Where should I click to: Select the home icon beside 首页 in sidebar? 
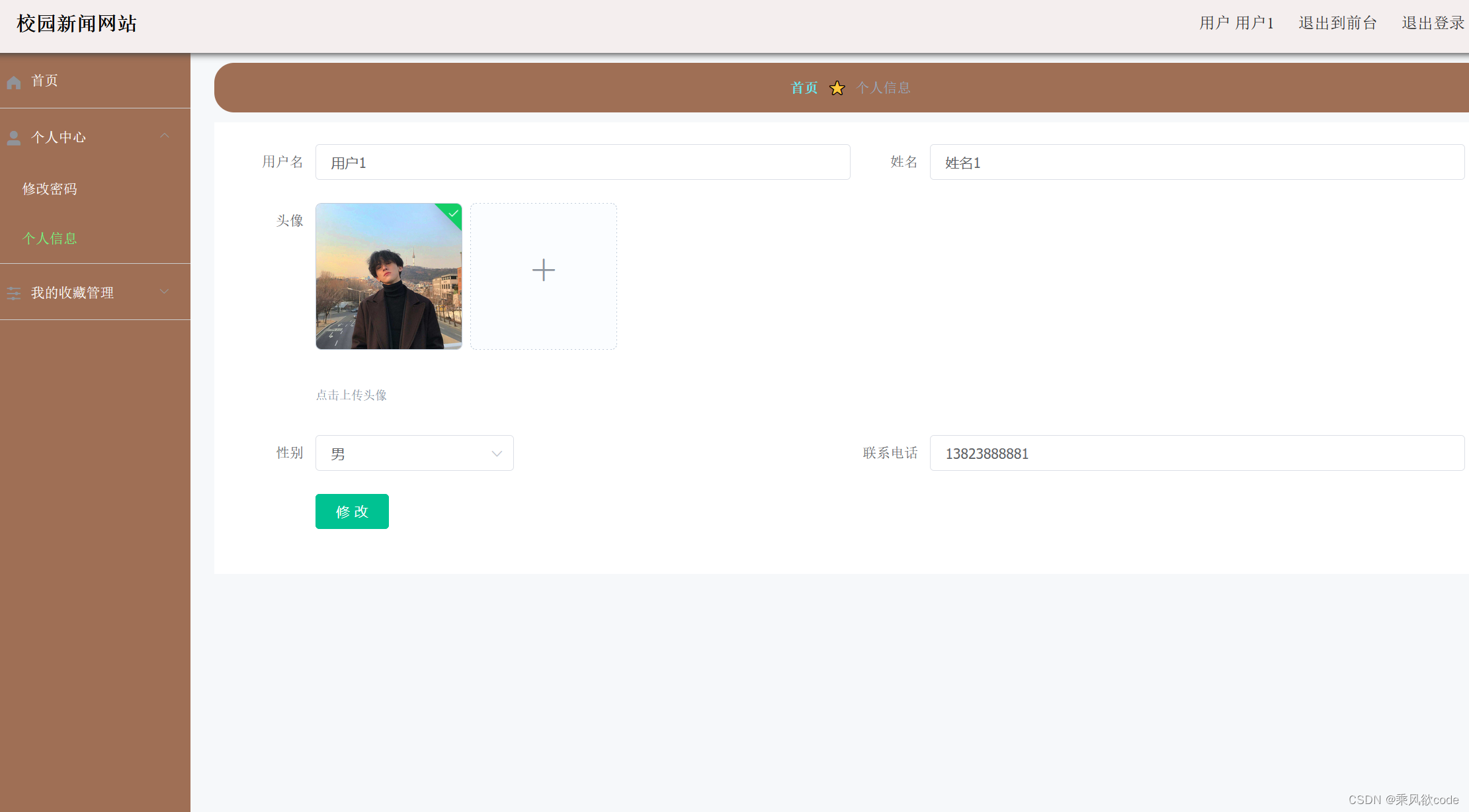click(x=14, y=81)
